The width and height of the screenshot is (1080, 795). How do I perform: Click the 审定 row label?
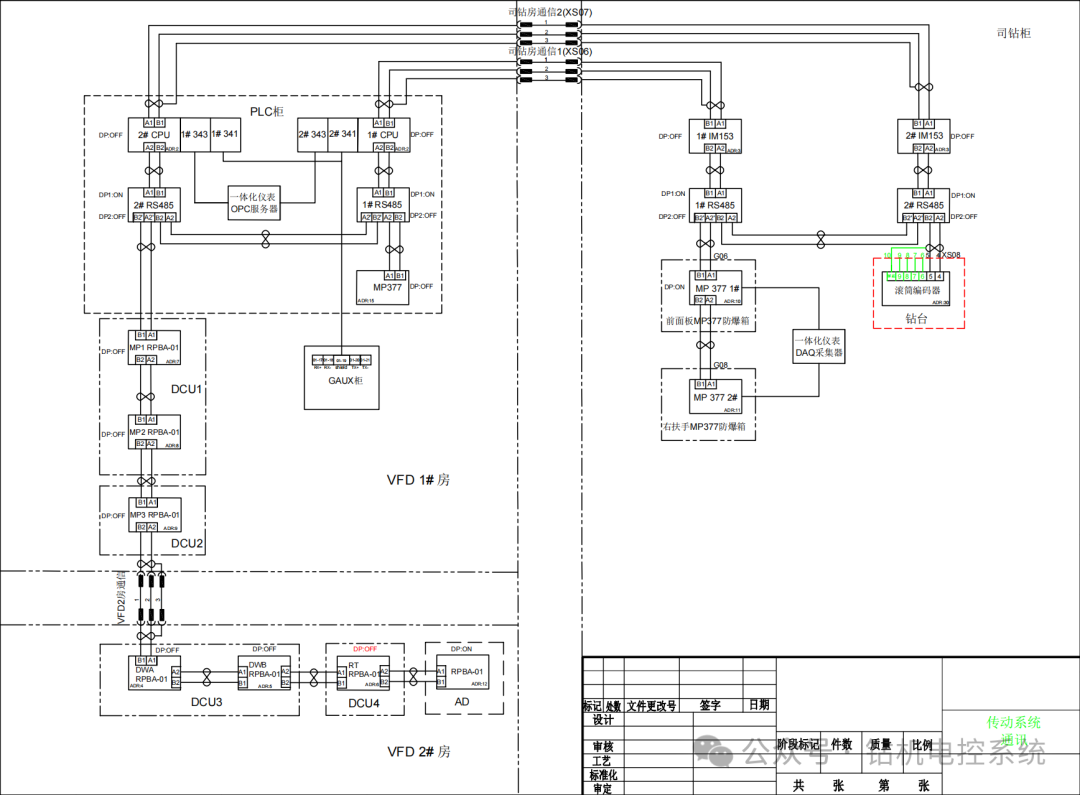602,788
